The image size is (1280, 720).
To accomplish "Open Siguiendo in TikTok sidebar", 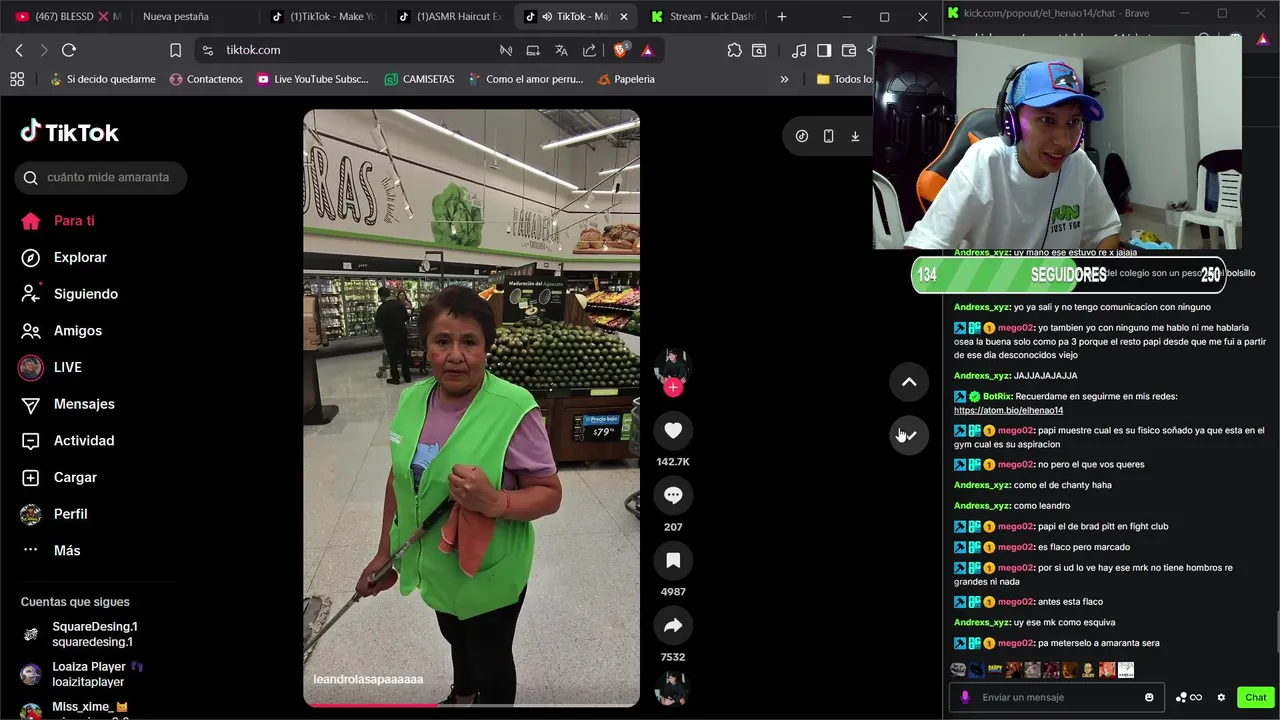I will tap(72, 294).
